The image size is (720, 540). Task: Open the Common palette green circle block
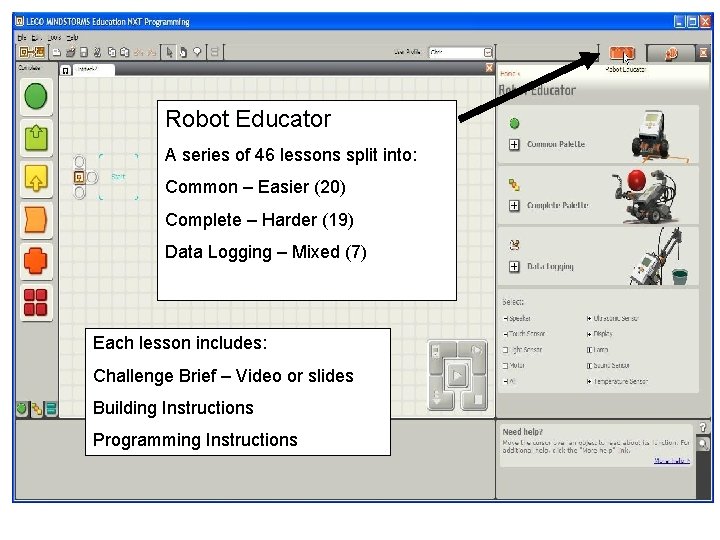(36, 96)
